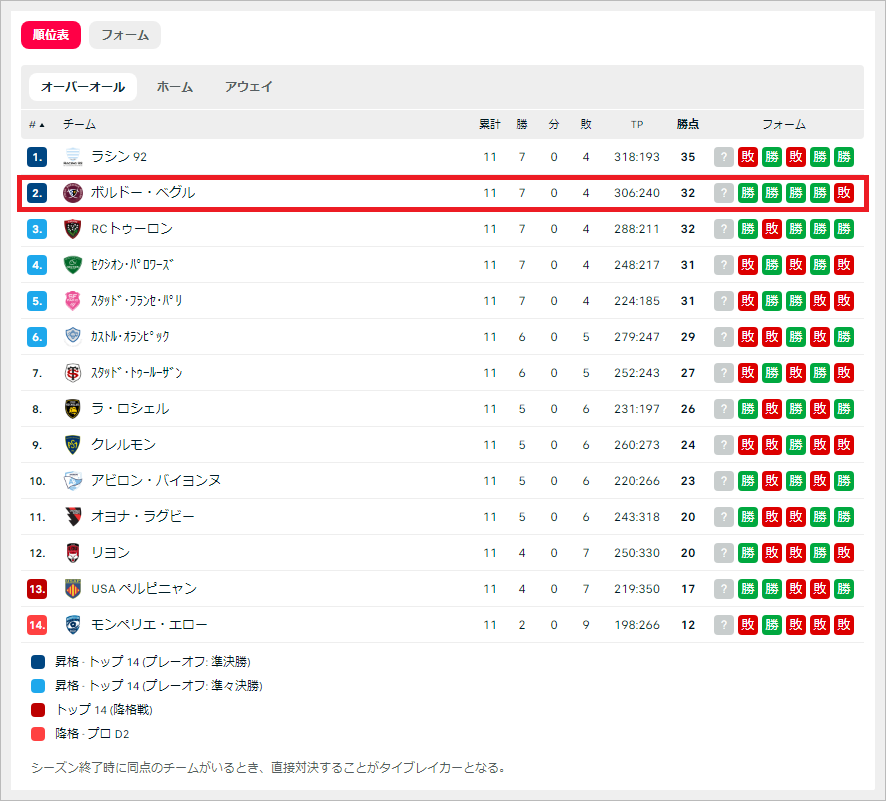The height and width of the screenshot is (801, 886).
Task: Click the La Rochelle team crest
Action: (72, 409)
